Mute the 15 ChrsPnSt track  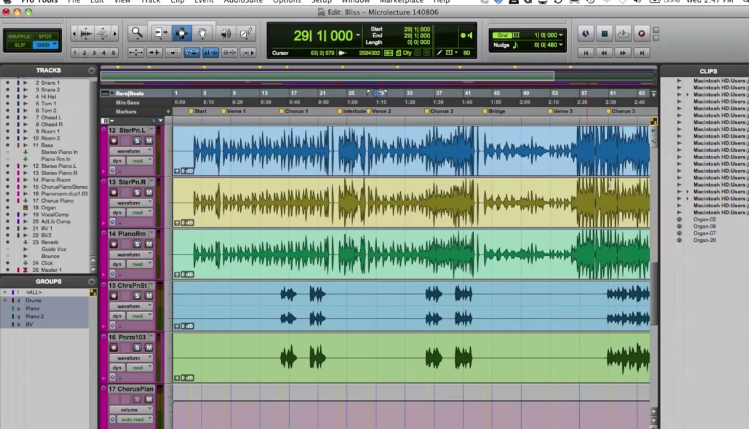tap(149, 296)
